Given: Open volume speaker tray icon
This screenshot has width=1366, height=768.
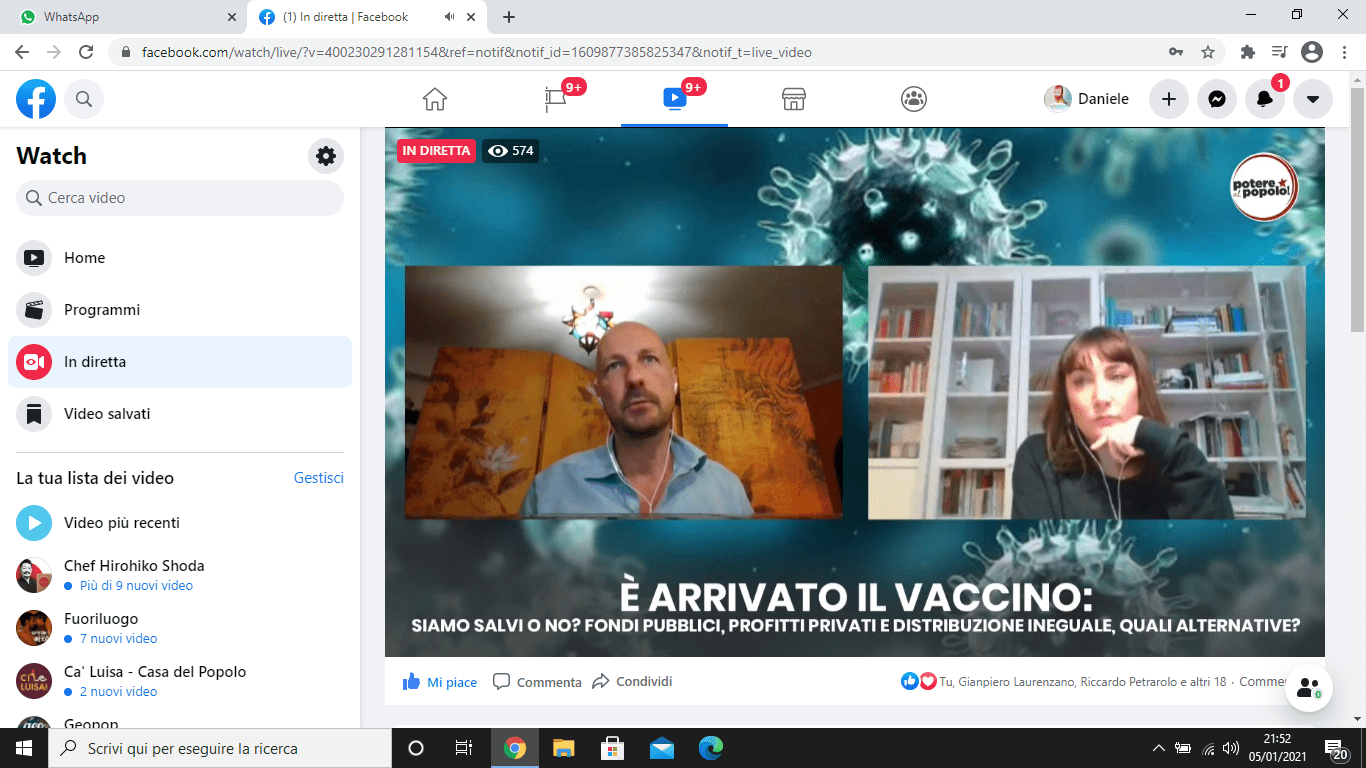Looking at the screenshot, I should click(x=1231, y=748).
